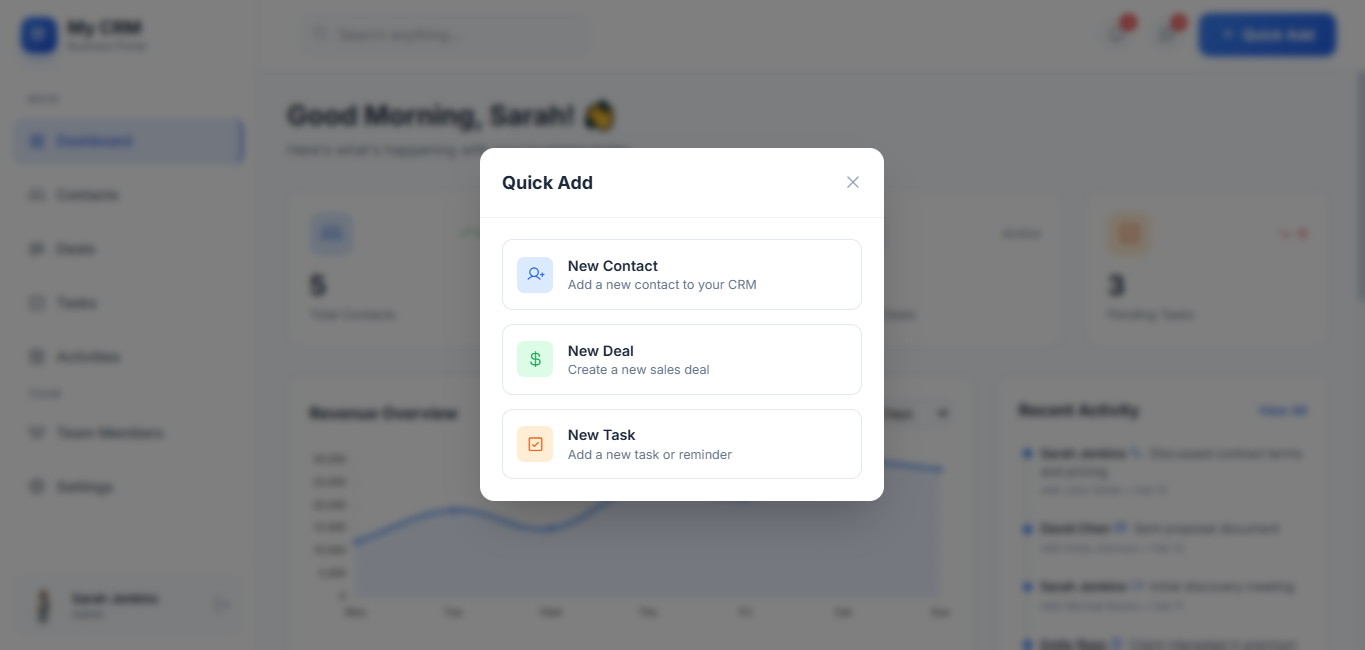Select the Pending Tasks stat card
Screen dimensions: 1365x650
pos(1207,270)
